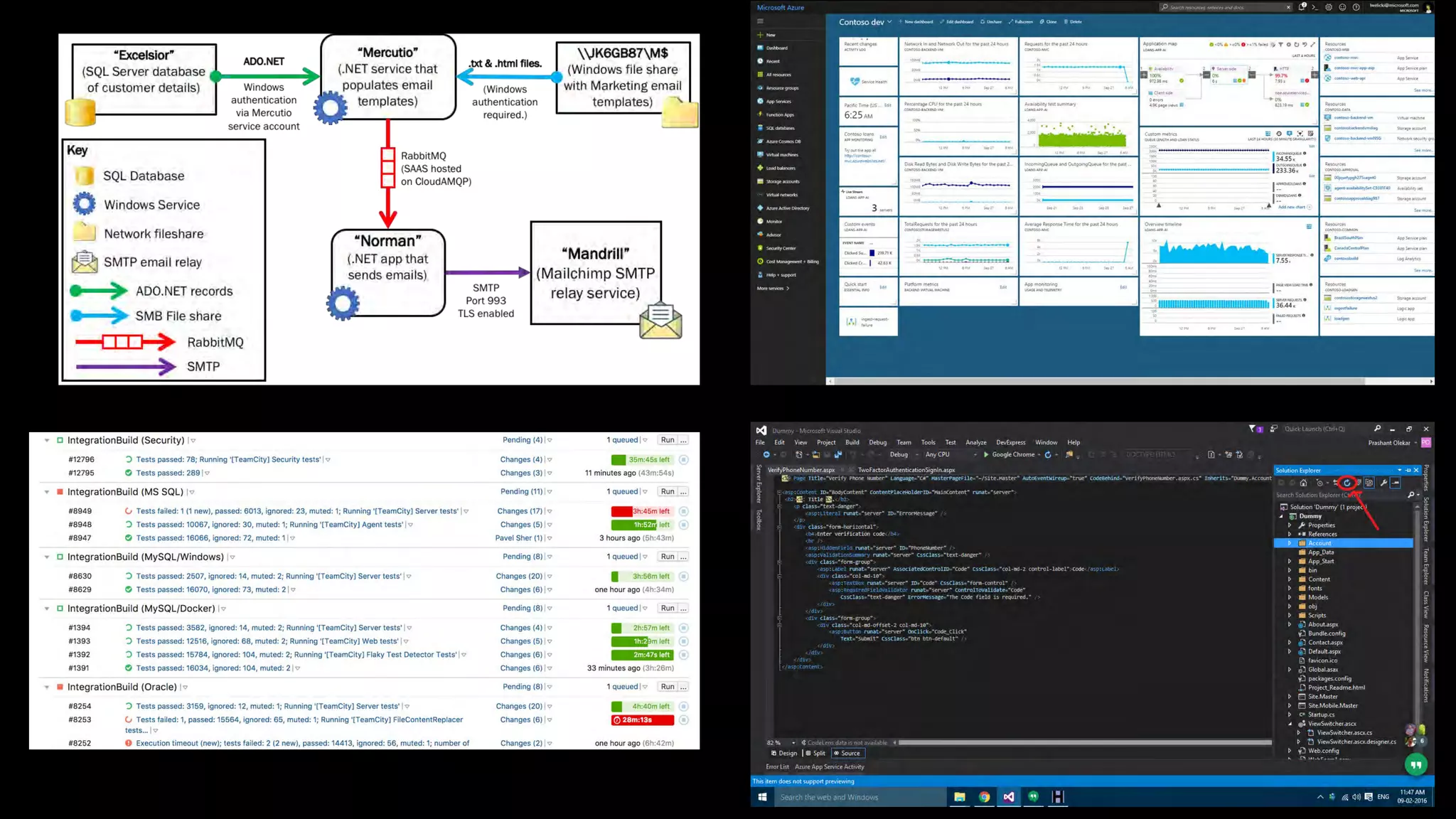This screenshot has height=819, width=1456.
Task: Click Run for IntegrationBuild (Oracle)
Action: tap(667, 687)
